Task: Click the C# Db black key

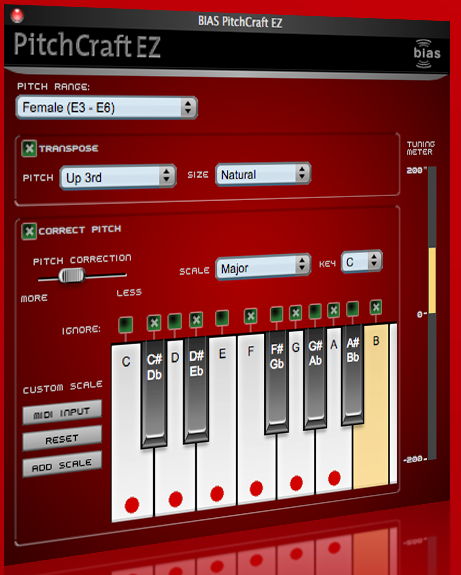Action: pyautogui.click(x=154, y=394)
